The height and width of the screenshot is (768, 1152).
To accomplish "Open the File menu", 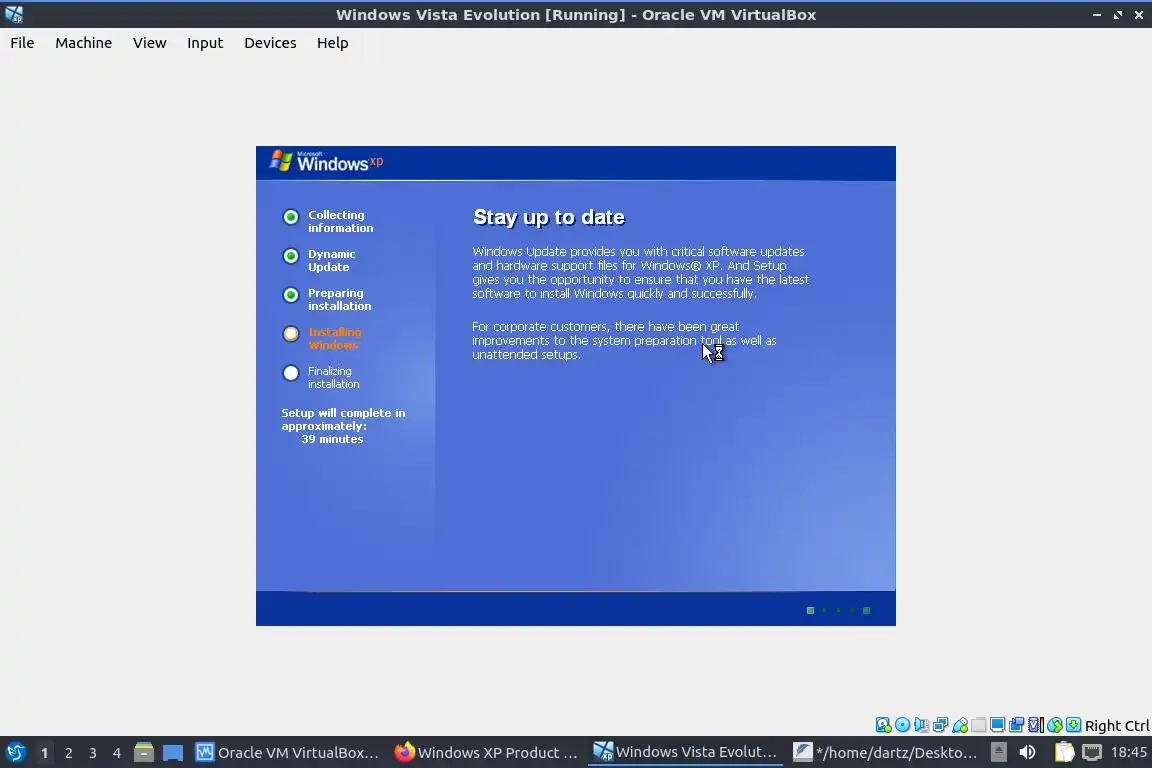I will pyautogui.click(x=22, y=43).
